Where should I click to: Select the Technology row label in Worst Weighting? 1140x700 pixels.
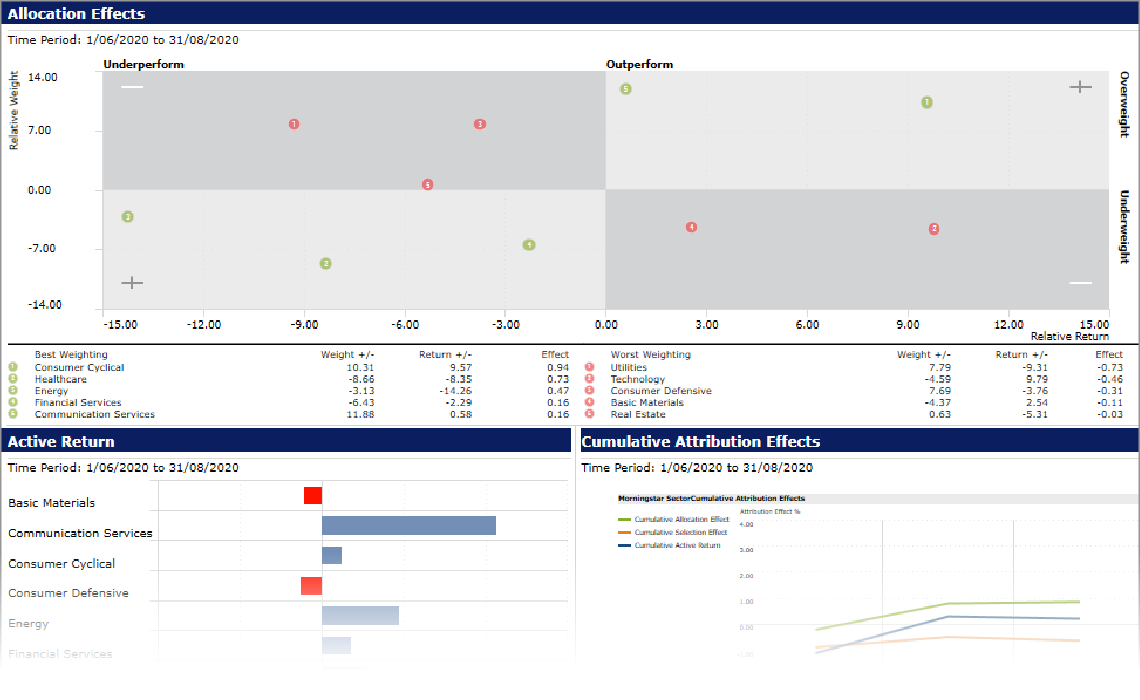(637, 380)
